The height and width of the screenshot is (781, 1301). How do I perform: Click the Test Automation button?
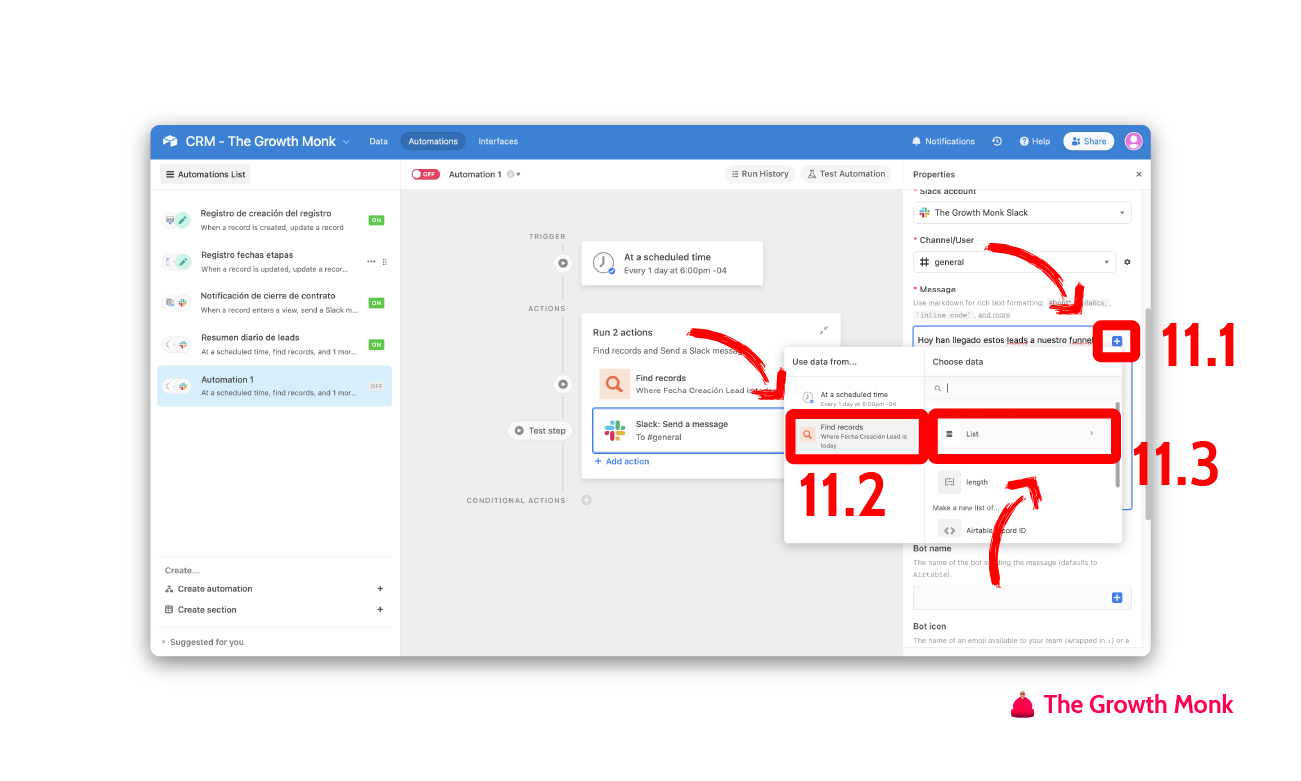pos(846,174)
